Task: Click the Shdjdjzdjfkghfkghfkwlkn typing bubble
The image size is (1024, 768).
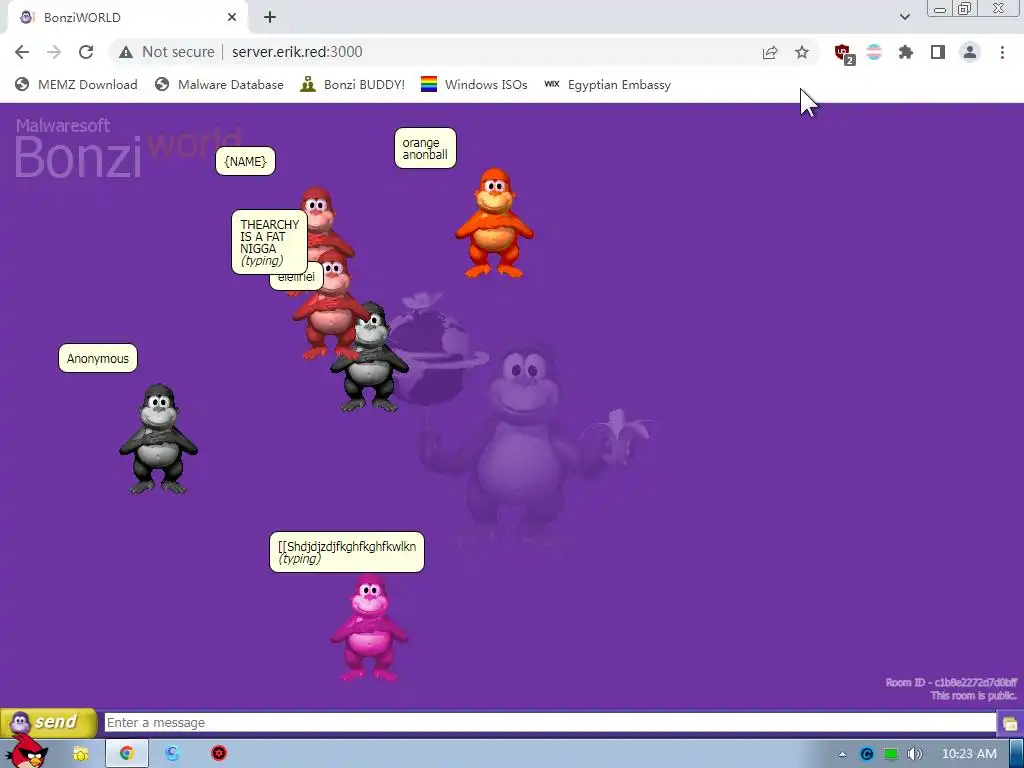Action: click(x=347, y=552)
